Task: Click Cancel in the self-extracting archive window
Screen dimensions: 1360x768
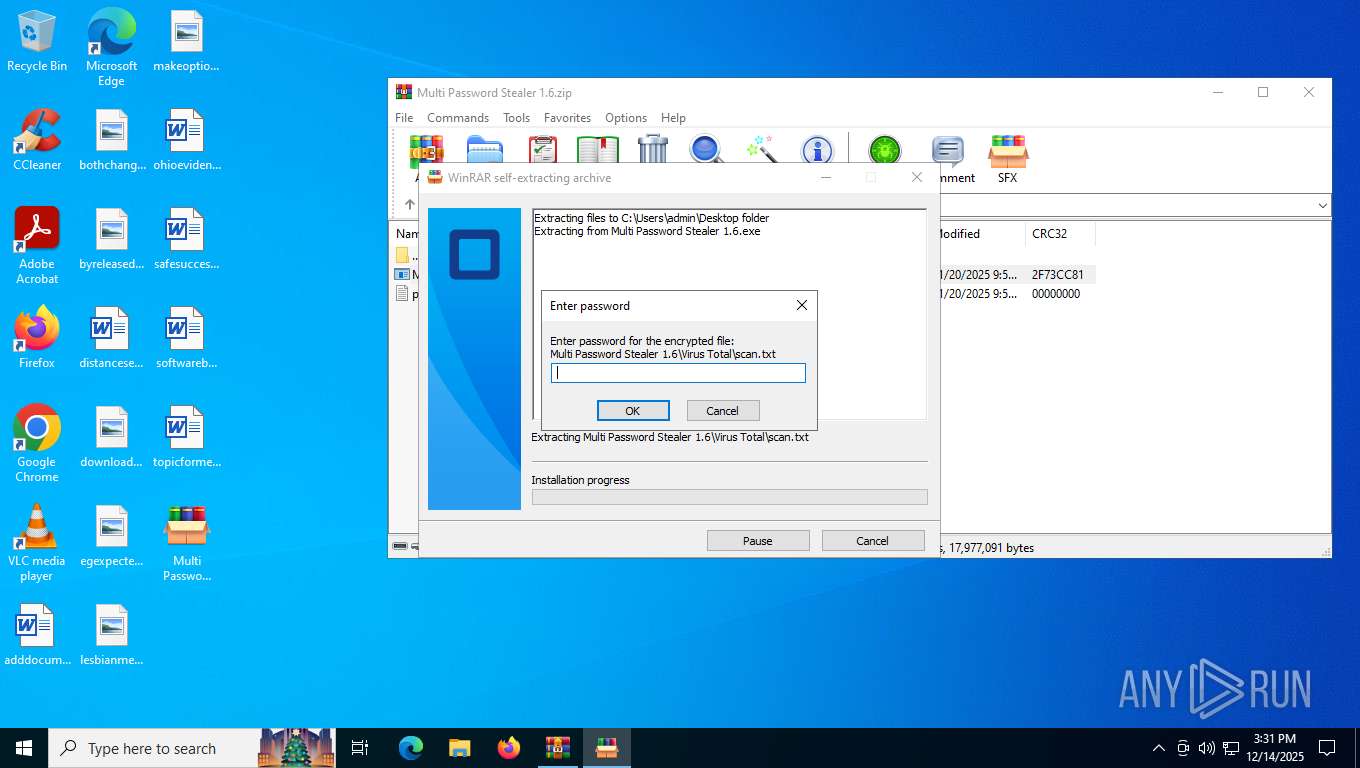Action: pos(872,540)
